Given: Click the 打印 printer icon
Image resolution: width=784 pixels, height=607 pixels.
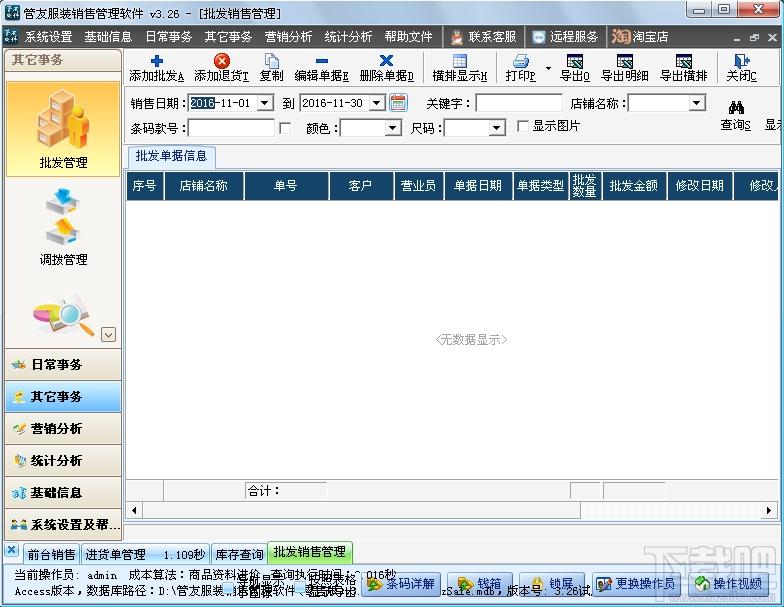Looking at the screenshot, I should point(520,61).
